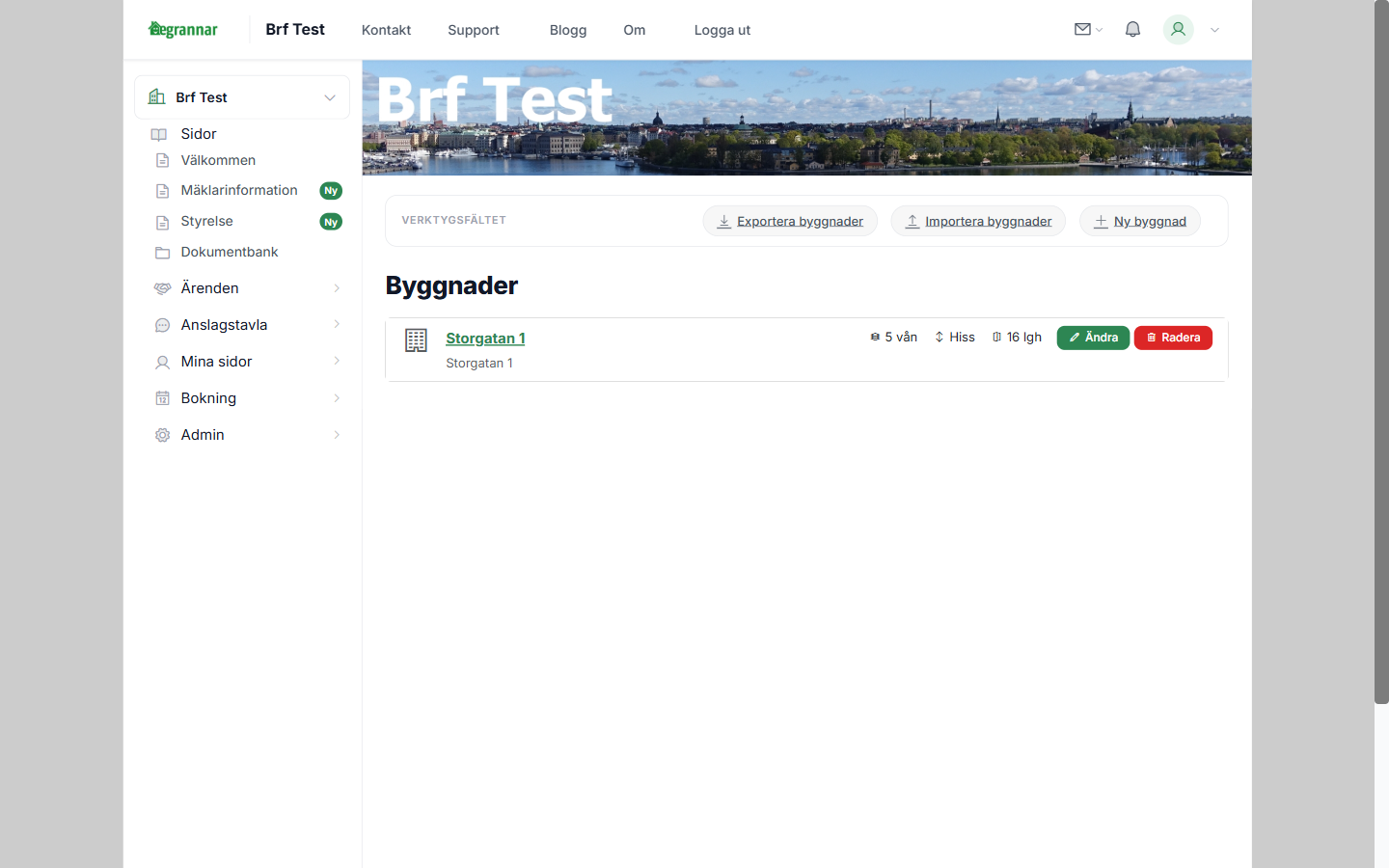This screenshot has height=868, width=1389.
Task: Open Dokumentbank via its folder icon
Action: pyautogui.click(x=161, y=252)
